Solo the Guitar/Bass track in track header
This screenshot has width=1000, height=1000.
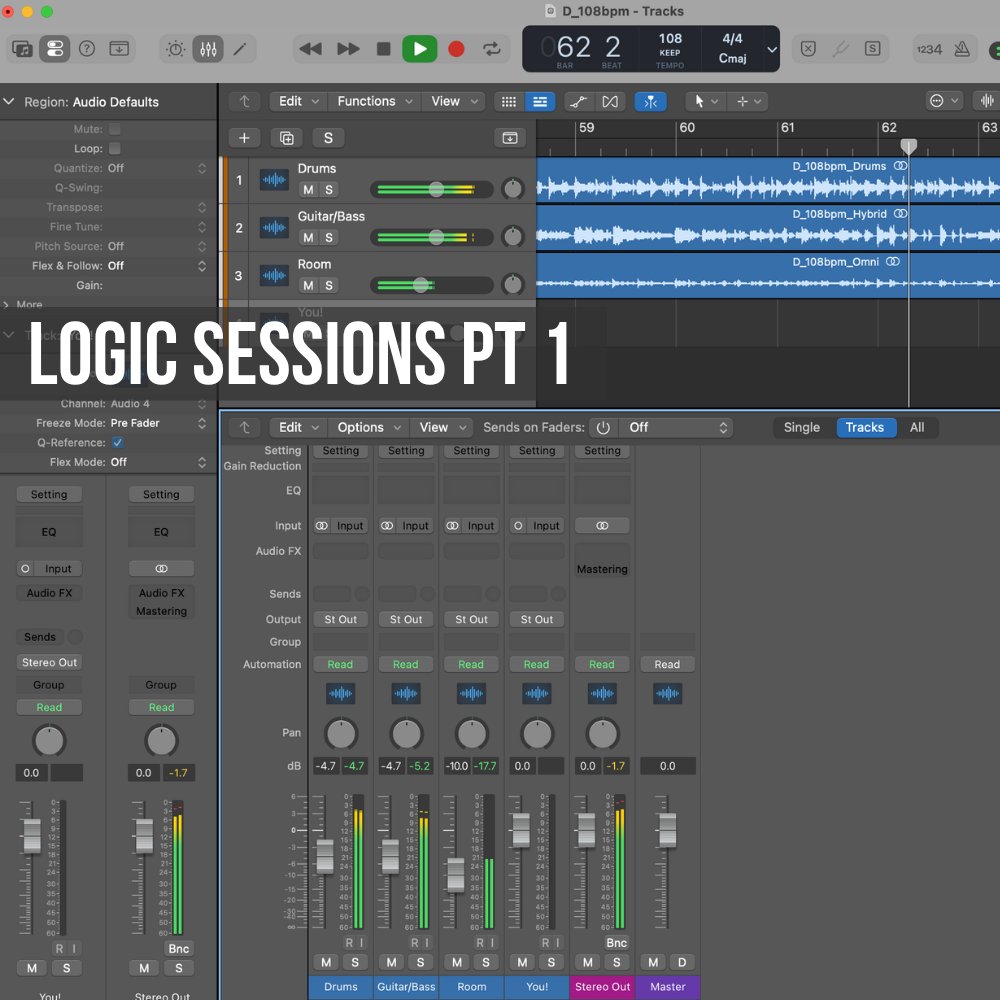pos(329,237)
